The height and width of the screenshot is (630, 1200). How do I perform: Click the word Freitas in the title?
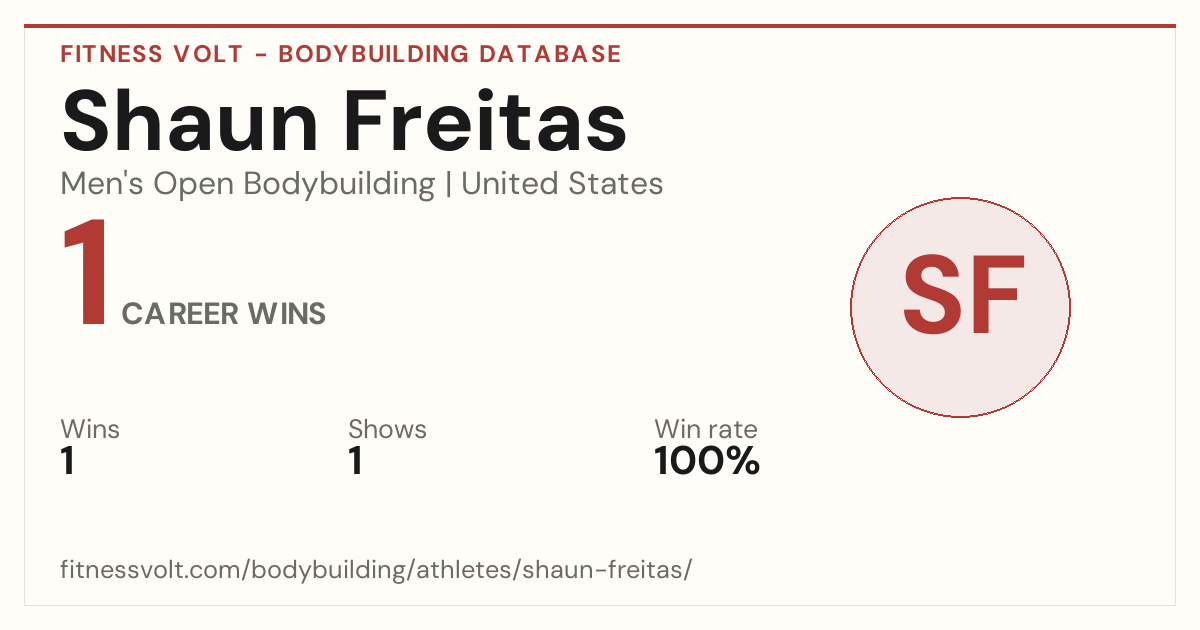(x=487, y=121)
